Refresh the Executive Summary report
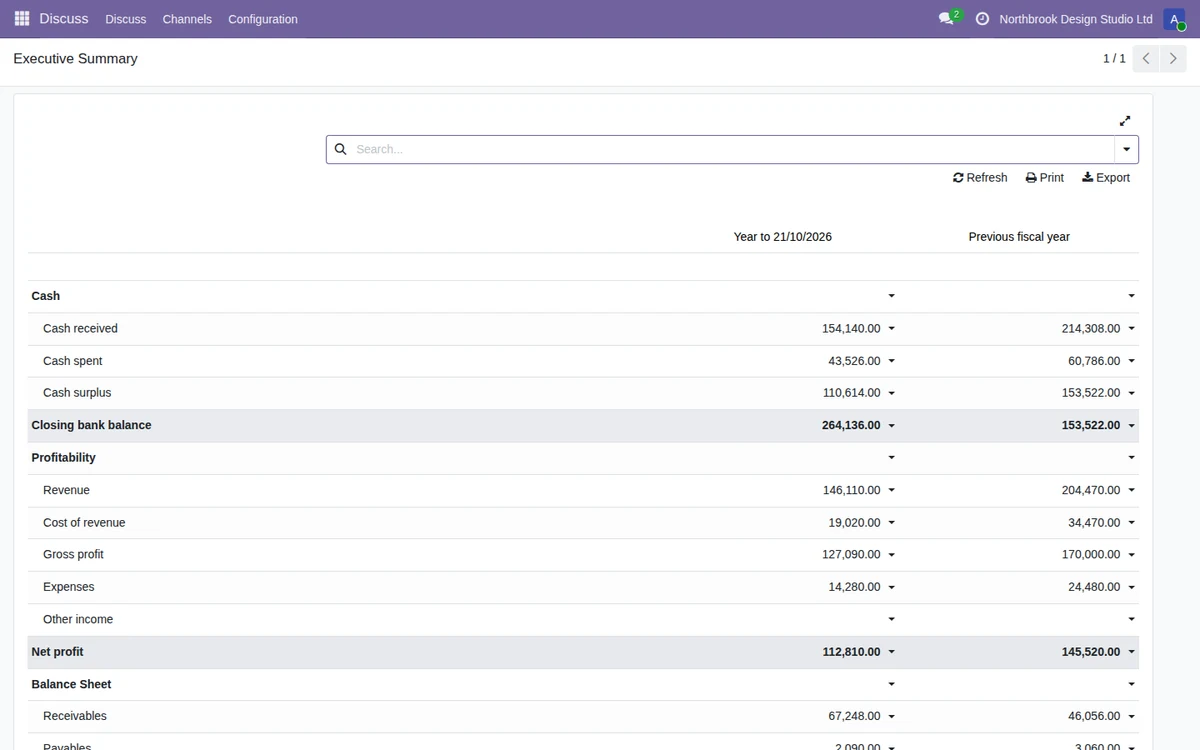 [x=980, y=178]
